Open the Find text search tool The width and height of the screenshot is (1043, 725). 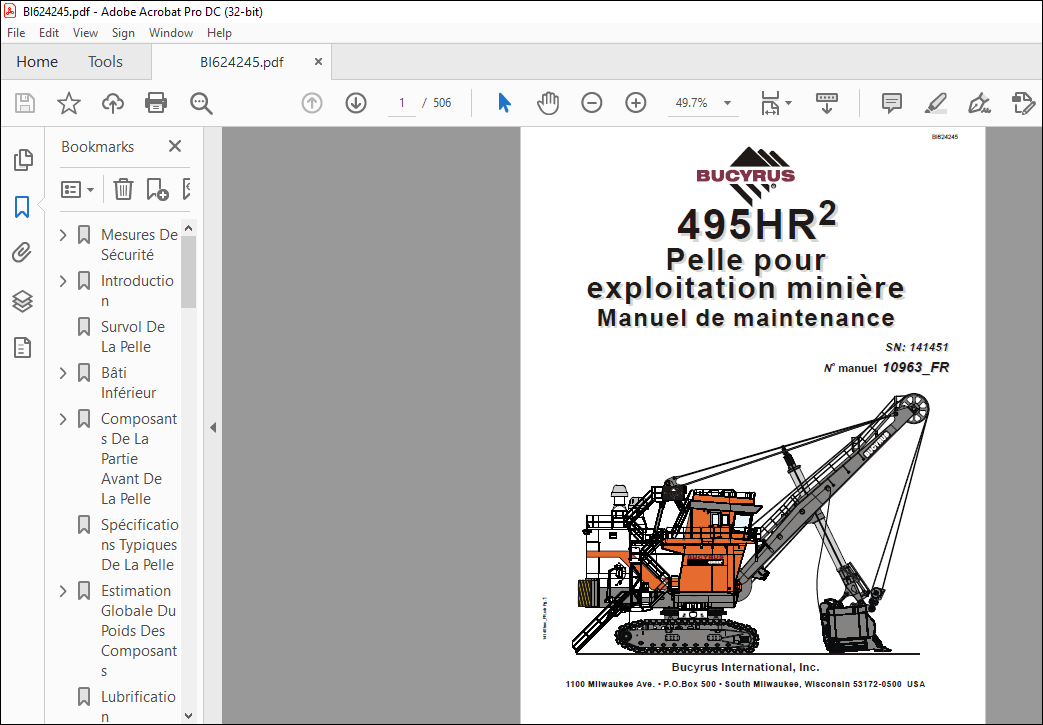click(201, 103)
